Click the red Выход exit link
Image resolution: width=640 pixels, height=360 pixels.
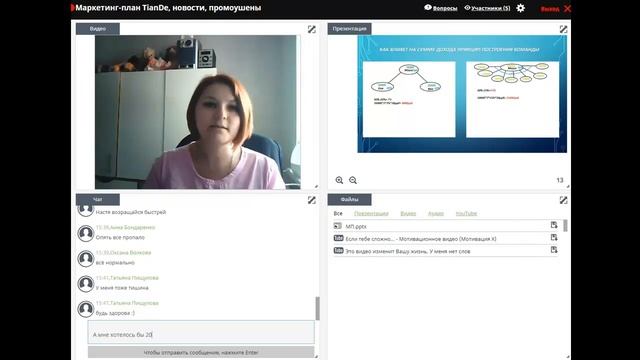tap(550, 9)
